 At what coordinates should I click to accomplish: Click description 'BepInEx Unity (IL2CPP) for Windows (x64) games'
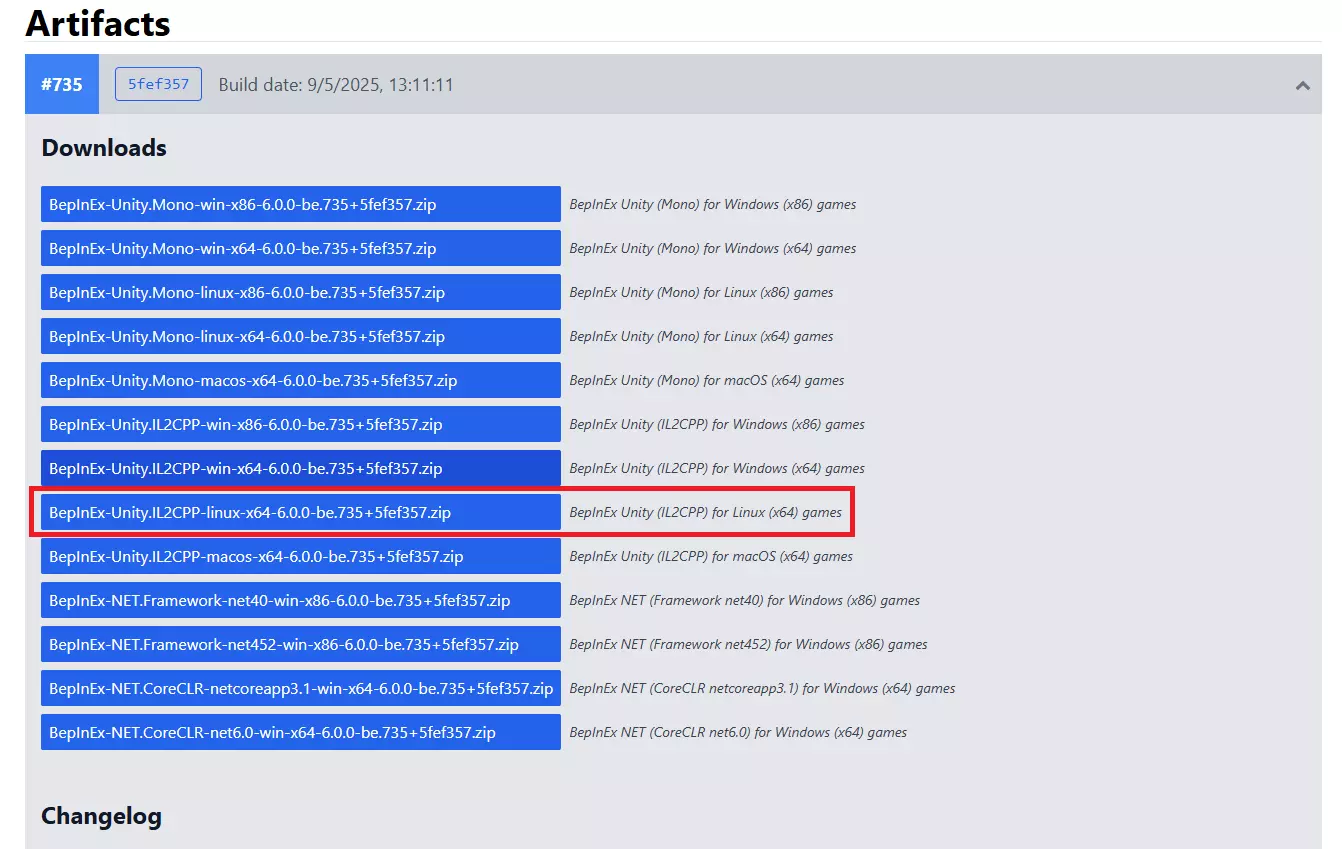[x=717, y=468]
